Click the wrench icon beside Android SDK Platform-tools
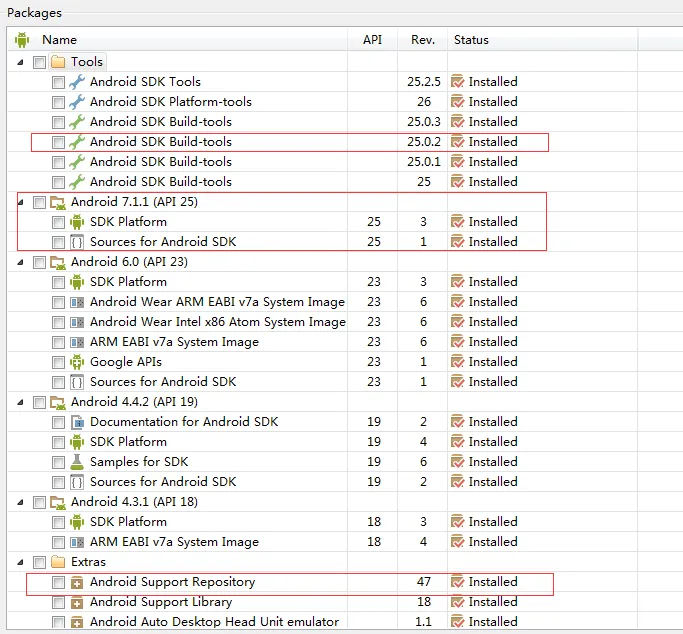 tap(77, 102)
